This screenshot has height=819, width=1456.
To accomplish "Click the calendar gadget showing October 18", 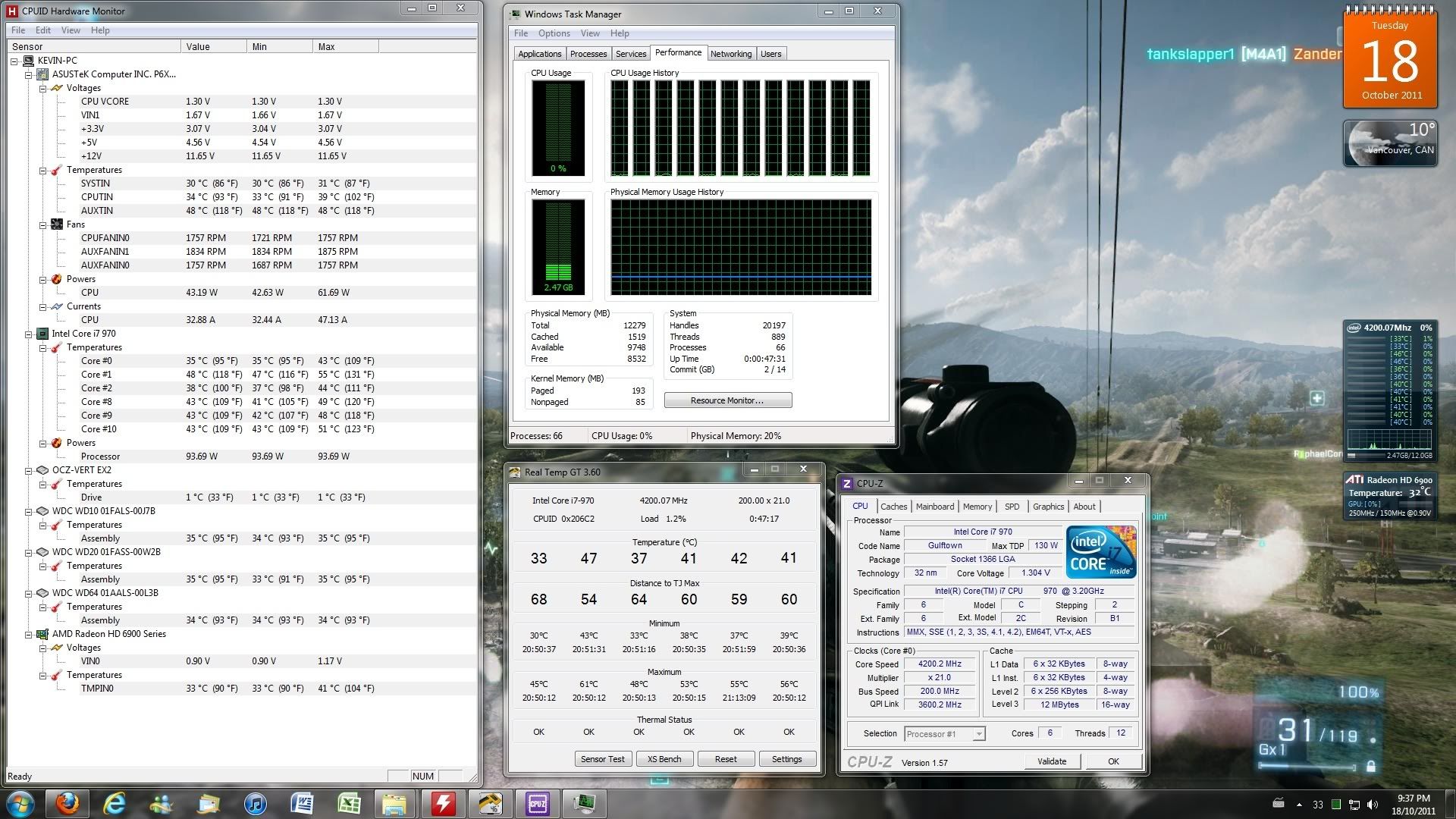I will (x=1390, y=57).
